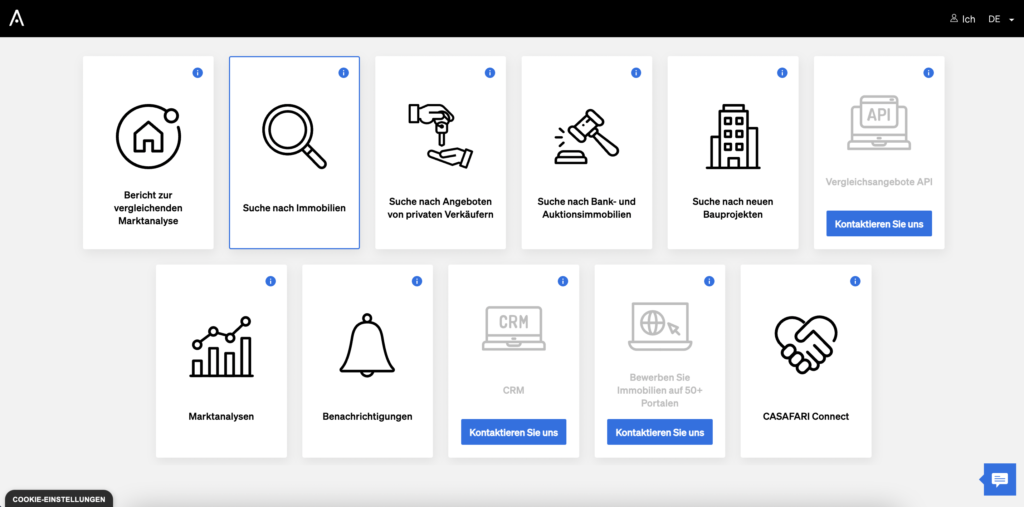Open Marktanalysen label
The image size is (1024, 507).
[221, 416]
